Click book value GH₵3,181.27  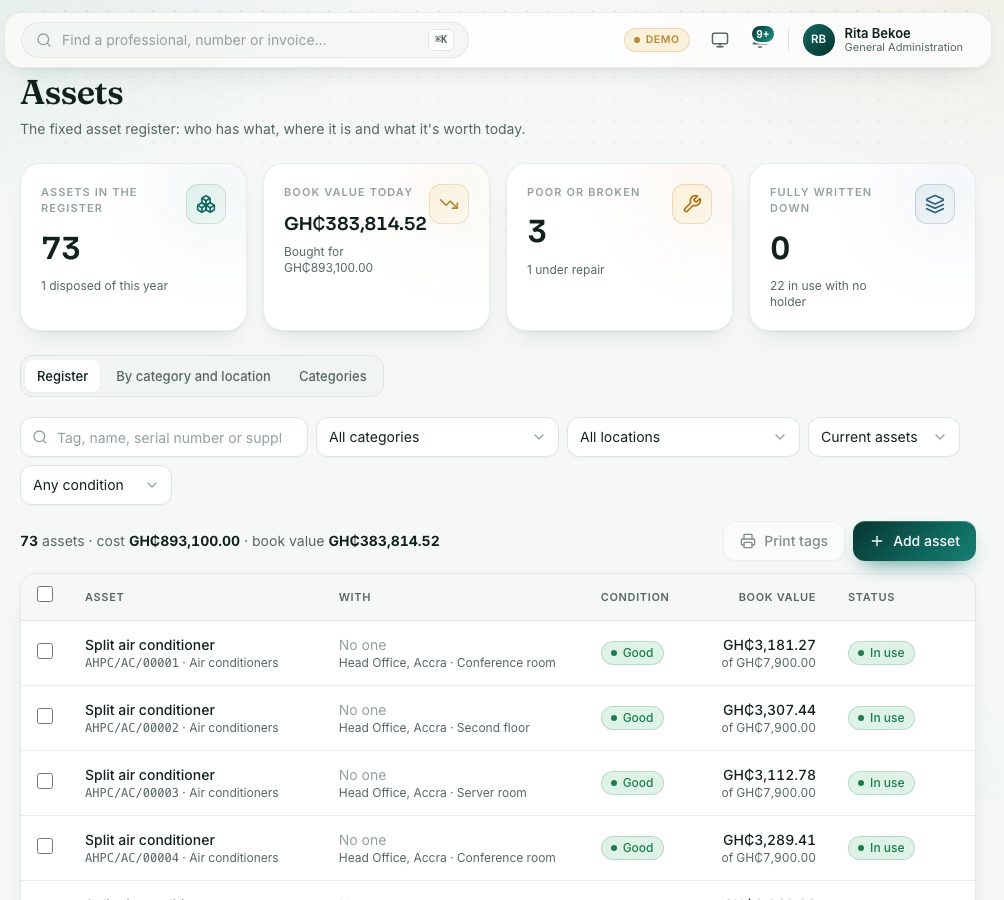tap(769, 645)
